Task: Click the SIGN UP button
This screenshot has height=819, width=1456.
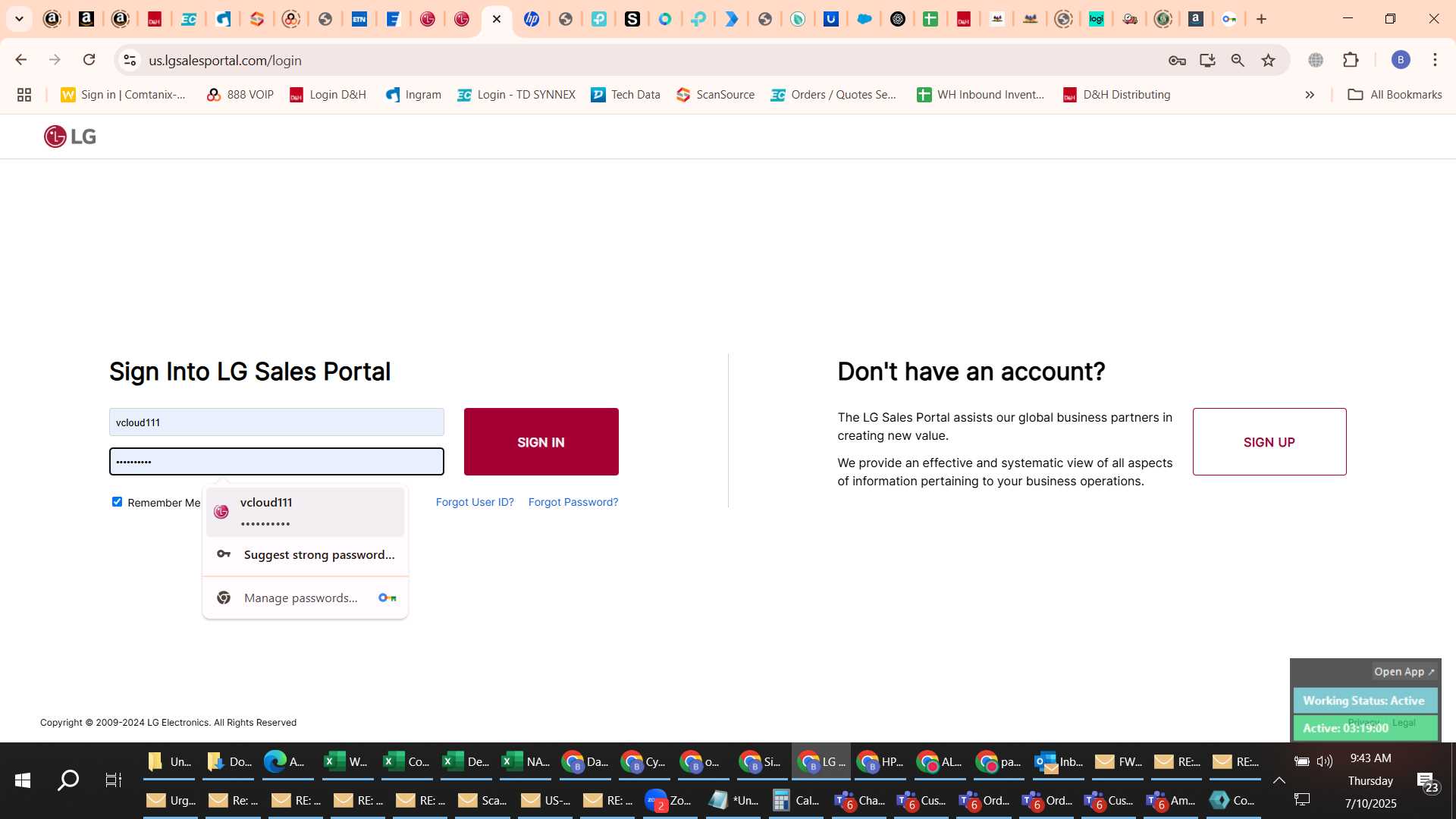Action: coord(1269,441)
